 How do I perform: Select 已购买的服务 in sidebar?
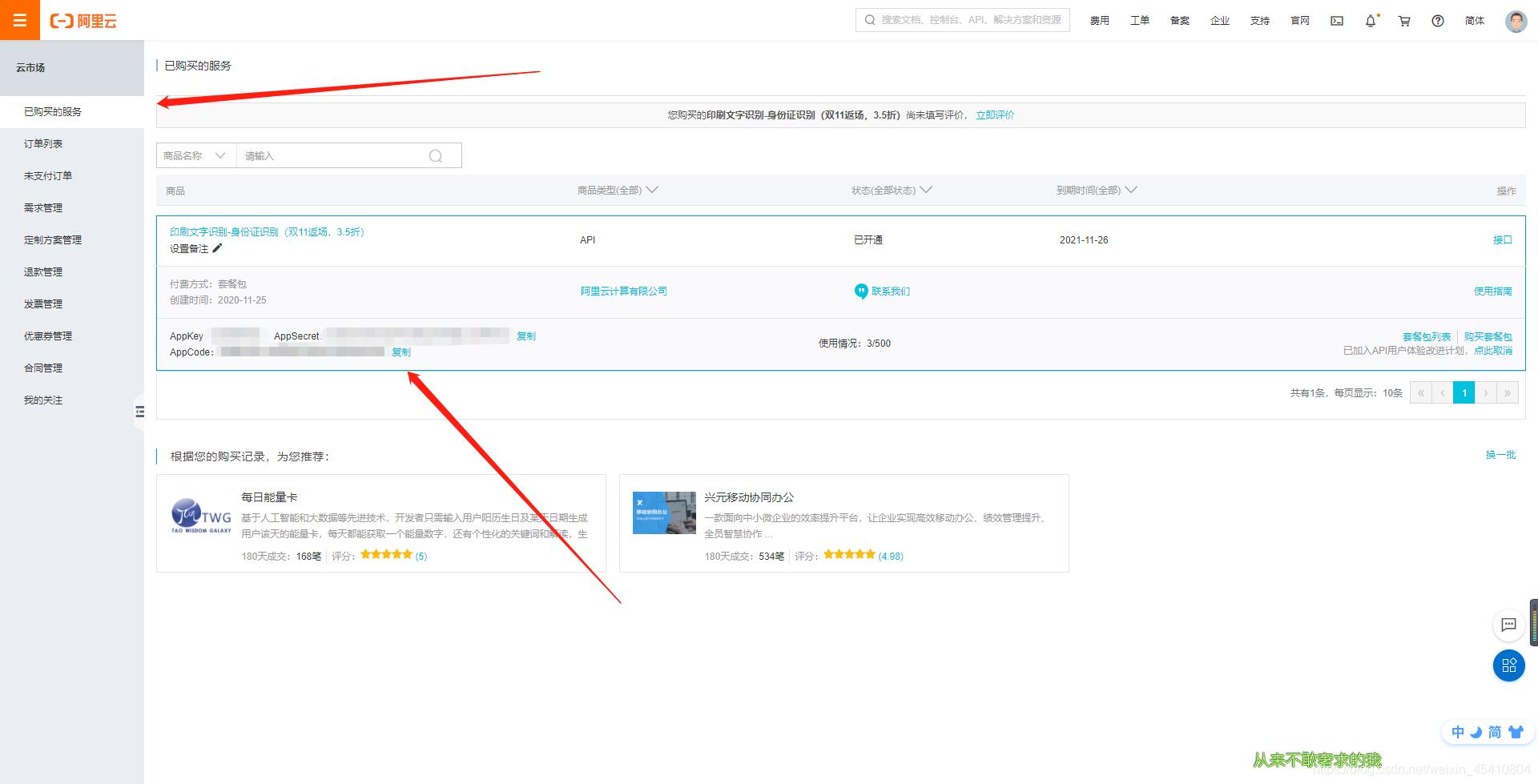tap(72, 112)
